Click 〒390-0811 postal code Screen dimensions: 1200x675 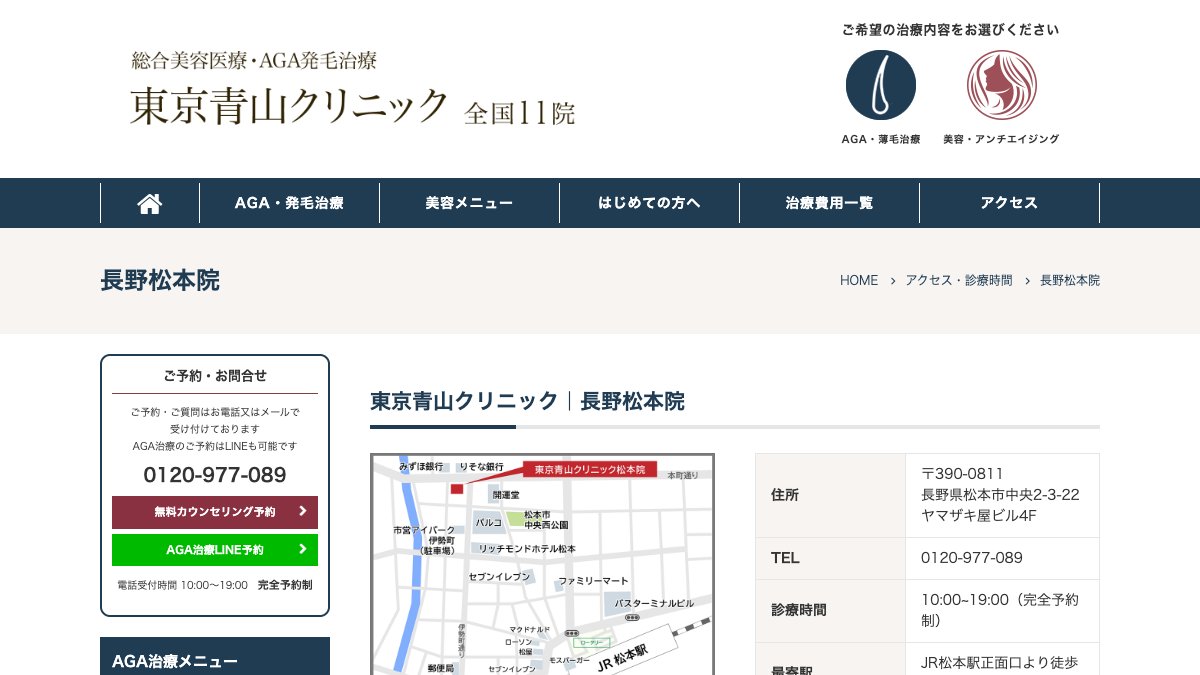point(962,474)
